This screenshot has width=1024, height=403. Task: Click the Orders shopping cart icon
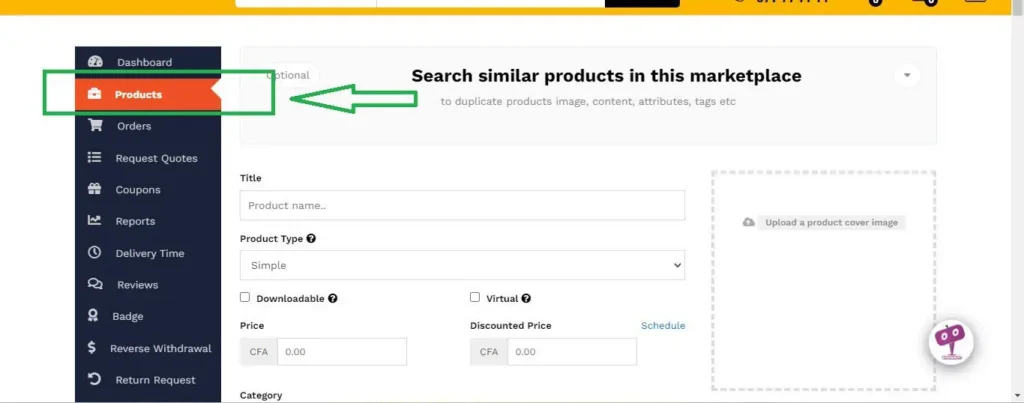tap(95, 126)
